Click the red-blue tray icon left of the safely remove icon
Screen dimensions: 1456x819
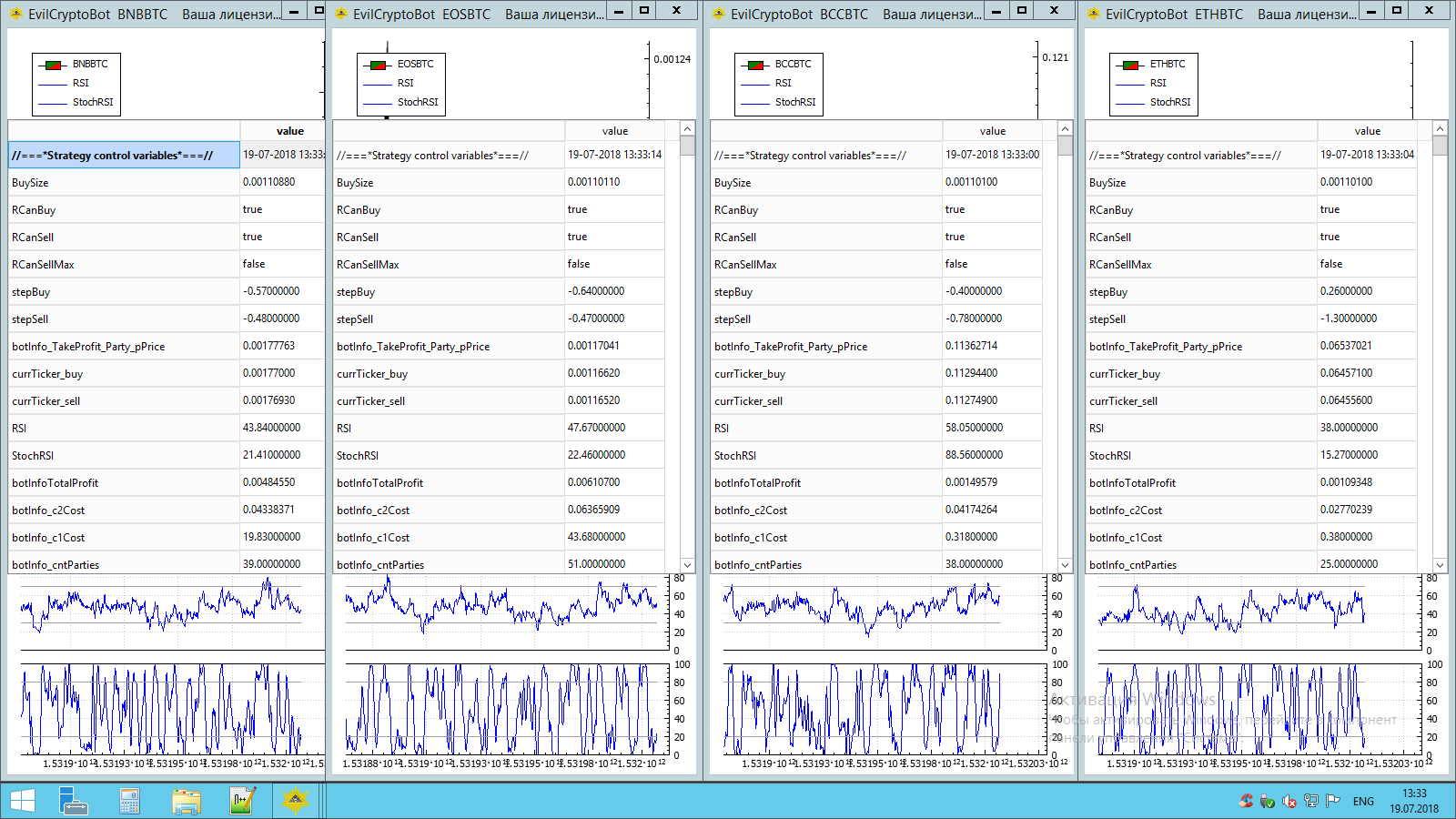[1246, 801]
